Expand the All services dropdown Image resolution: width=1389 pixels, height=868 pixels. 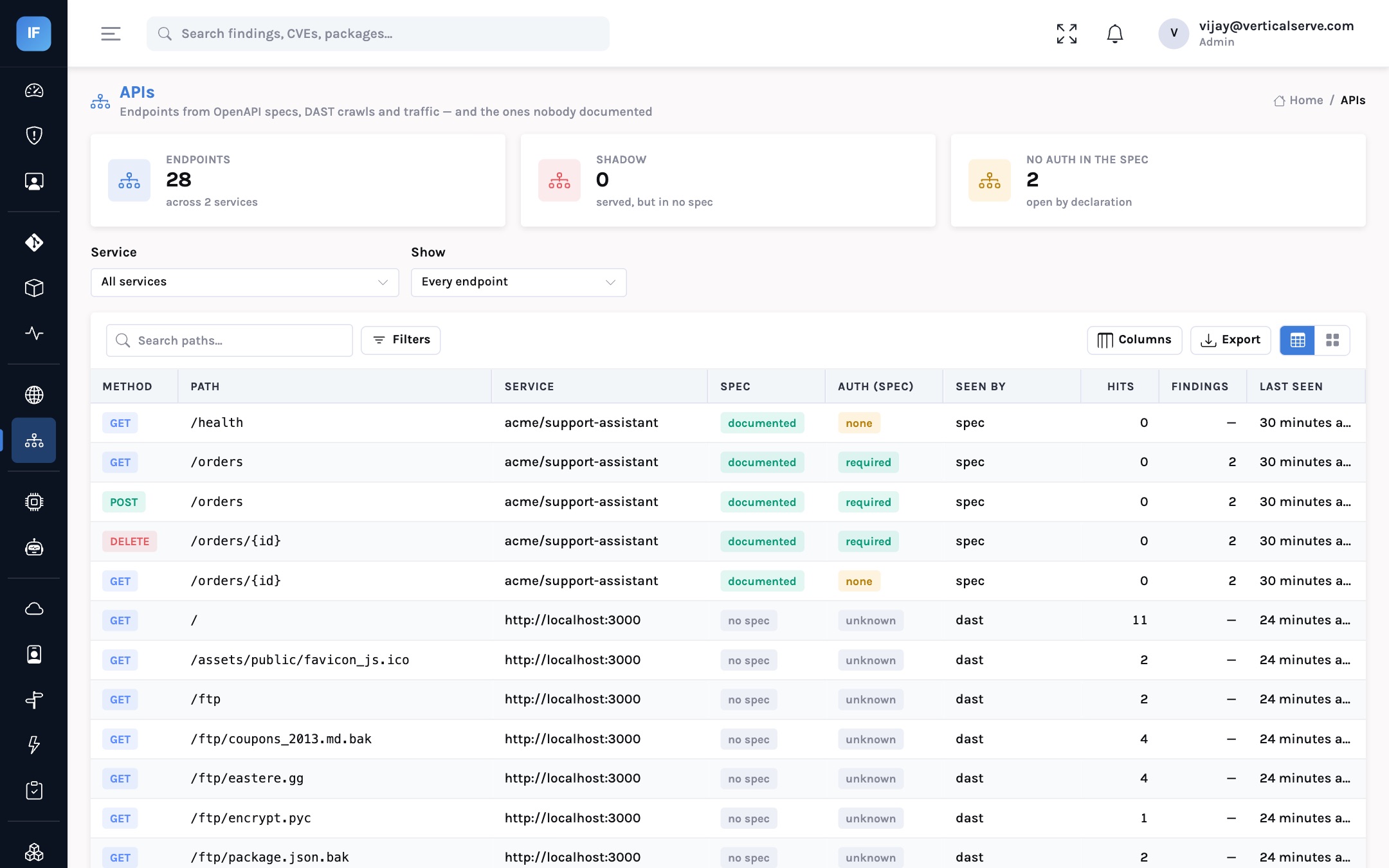(x=245, y=282)
